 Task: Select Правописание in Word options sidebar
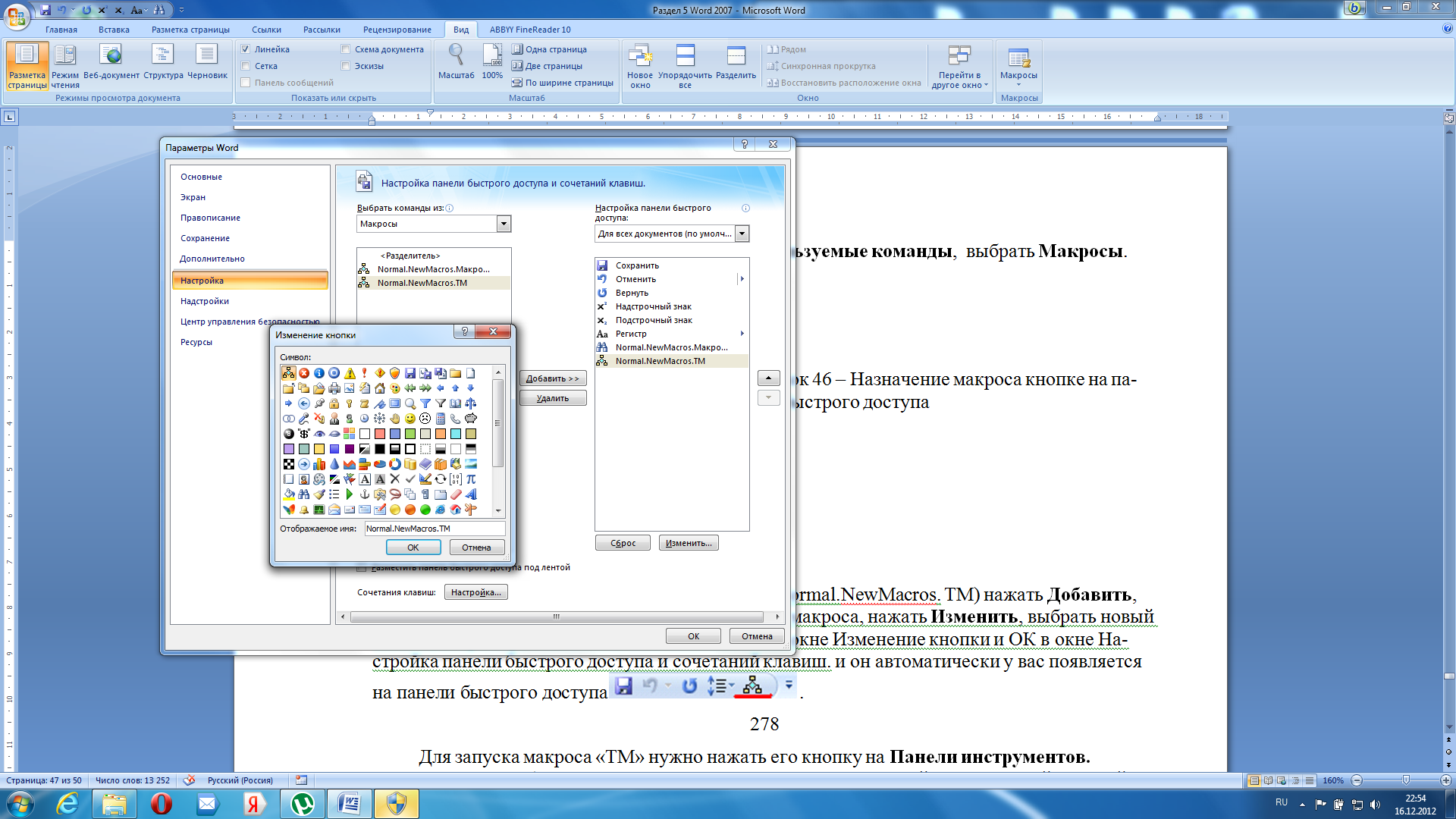(210, 218)
